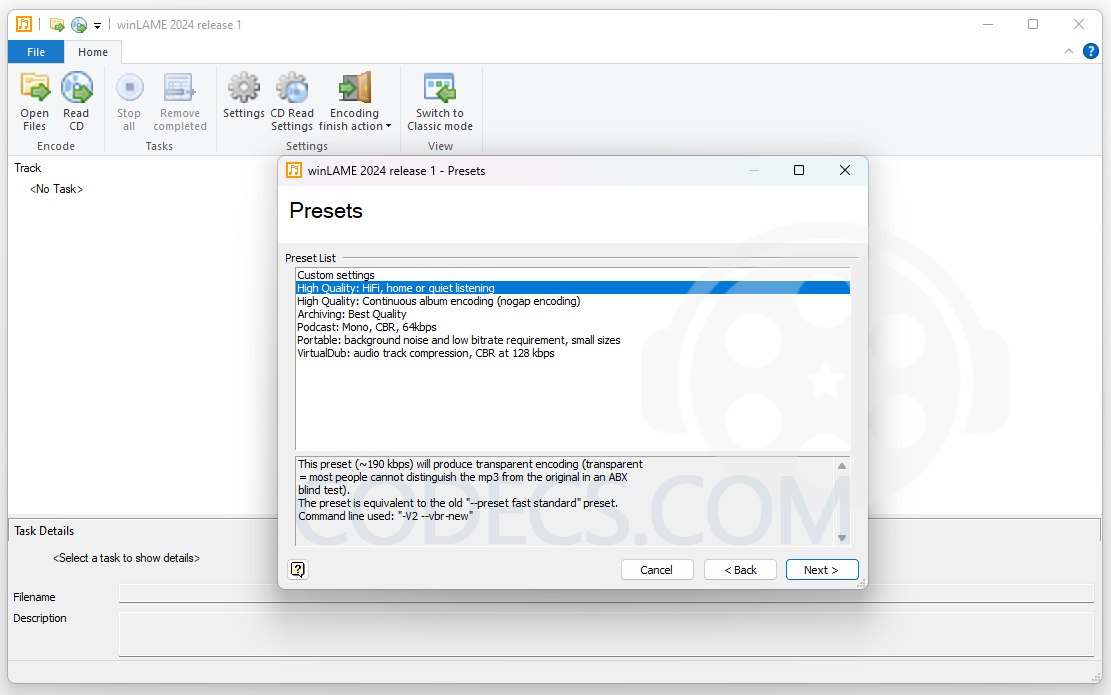The image size is (1111, 695).
Task: Click Presets dialog title bar icon
Action: pyautogui.click(x=293, y=170)
